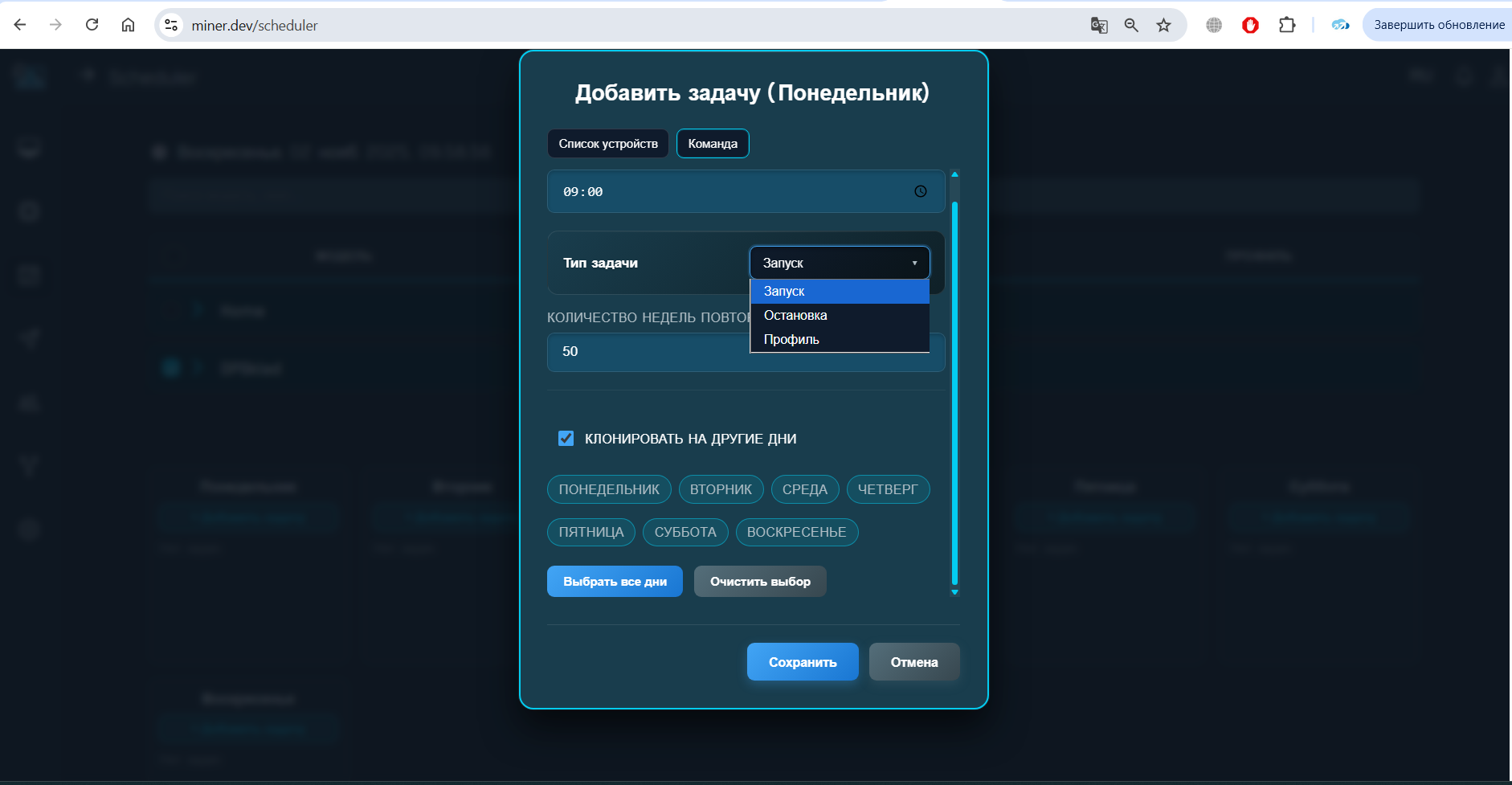Toggle the ВОСКРЕСЕНЬЕ day chip

[797, 532]
